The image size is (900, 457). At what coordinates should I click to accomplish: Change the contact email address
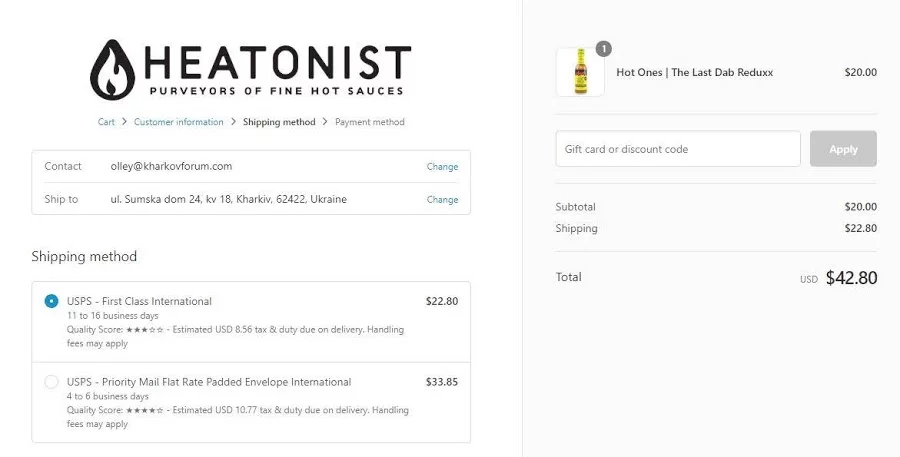442,167
